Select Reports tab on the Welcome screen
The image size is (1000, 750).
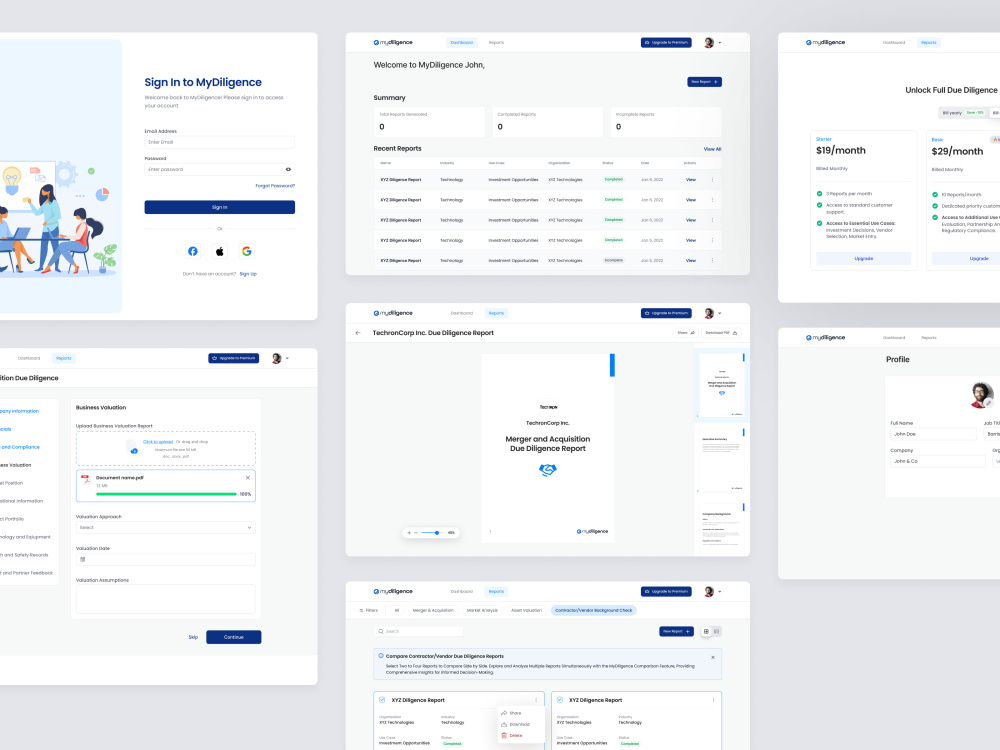click(496, 43)
